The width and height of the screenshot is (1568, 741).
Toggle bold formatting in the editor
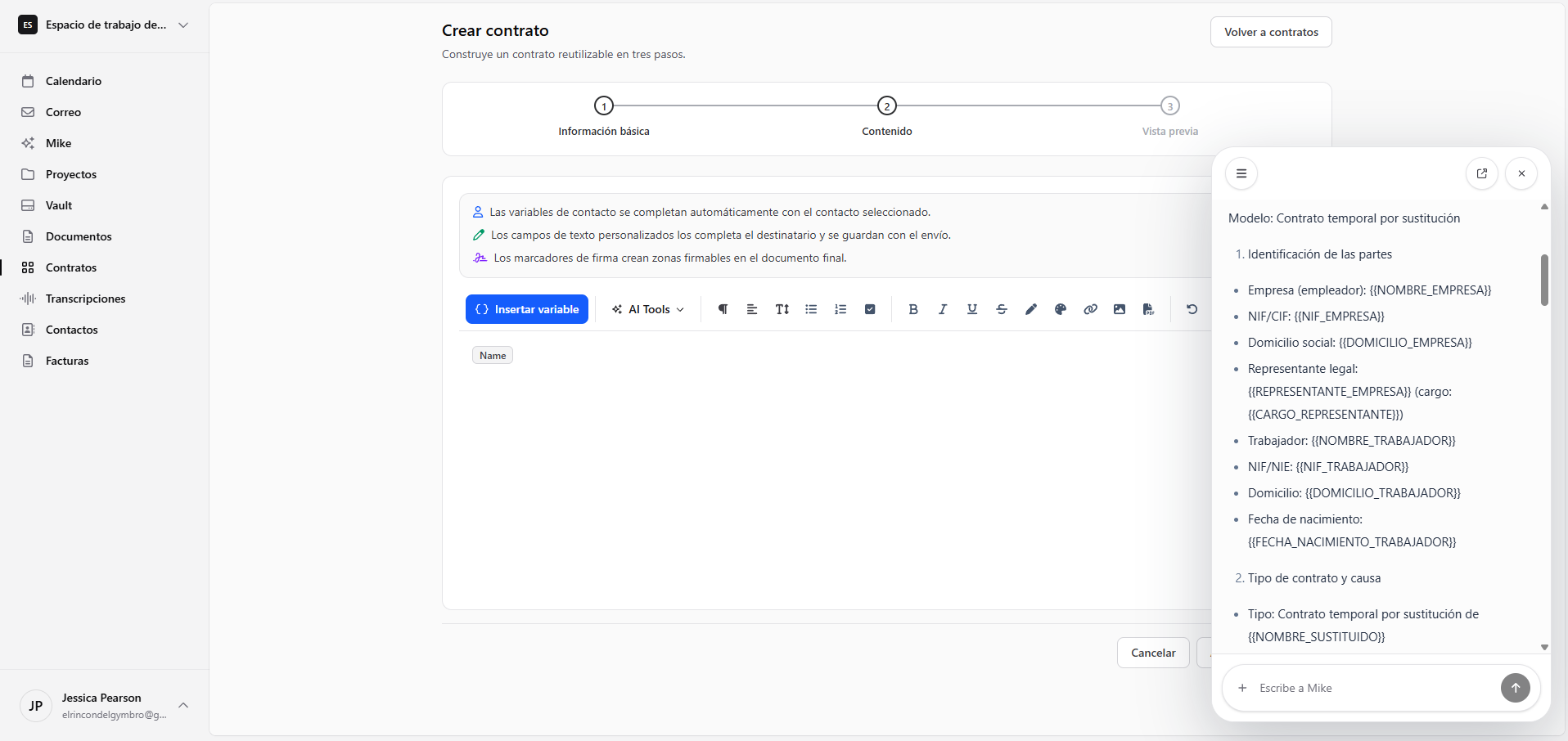coord(912,309)
